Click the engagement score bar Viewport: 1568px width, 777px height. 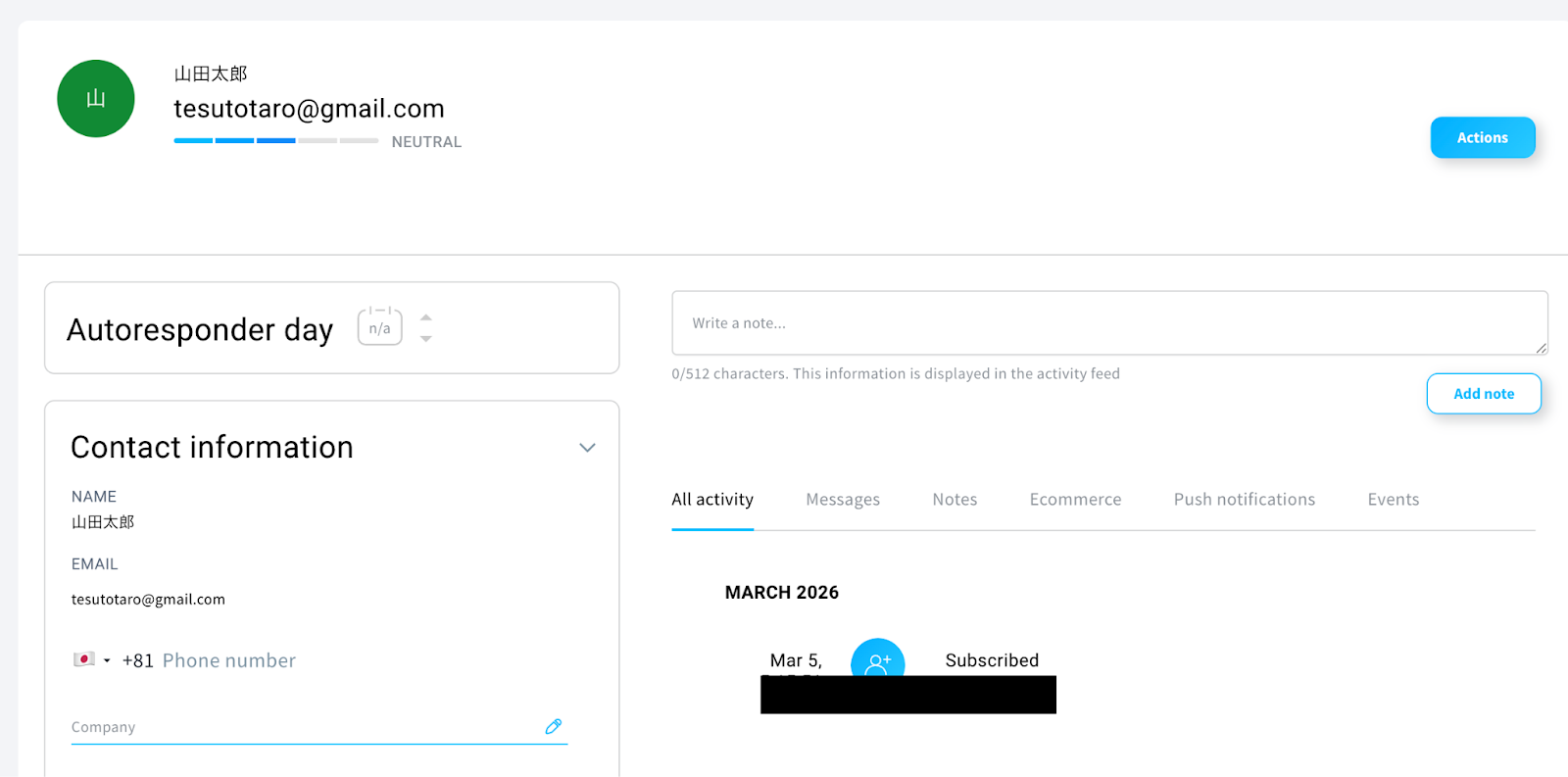pyautogui.click(x=275, y=141)
